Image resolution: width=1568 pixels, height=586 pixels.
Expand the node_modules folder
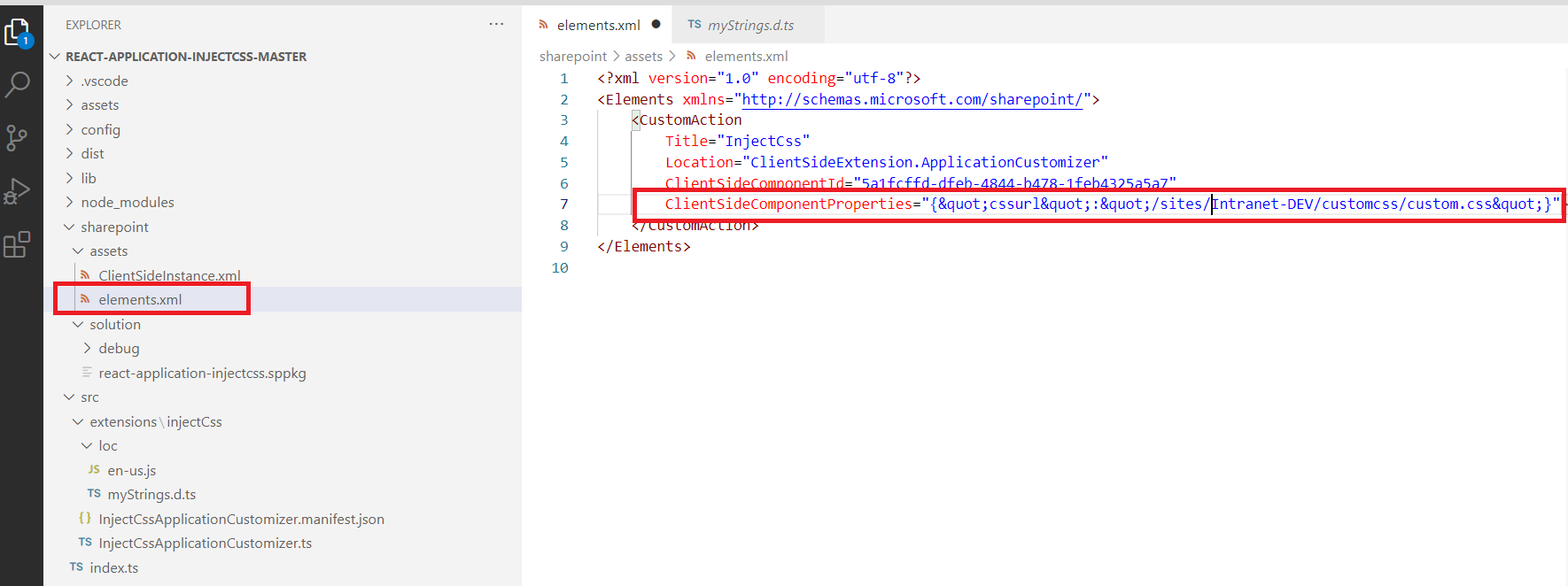(x=128, y=203)
